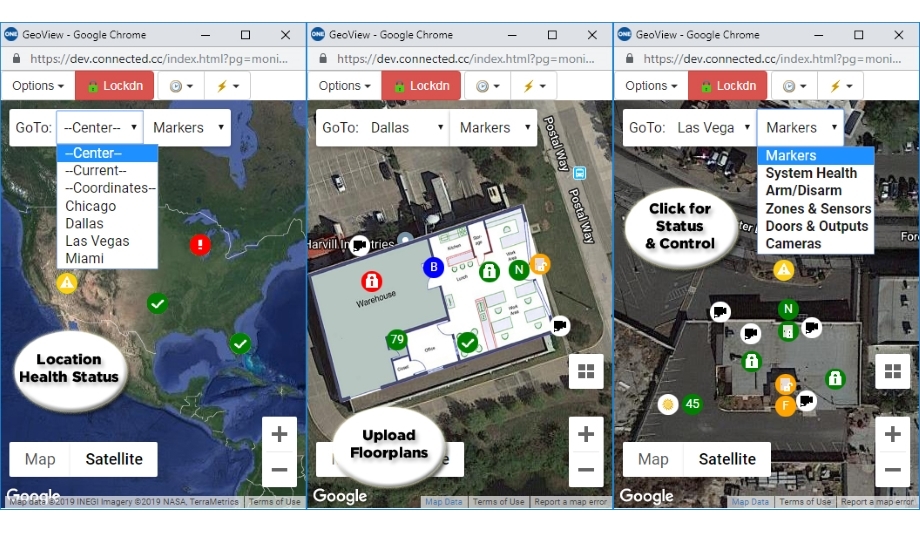This screenshot has width=920, height=533.
Task: Zoom out on the left map window
Action: (279, 470)
